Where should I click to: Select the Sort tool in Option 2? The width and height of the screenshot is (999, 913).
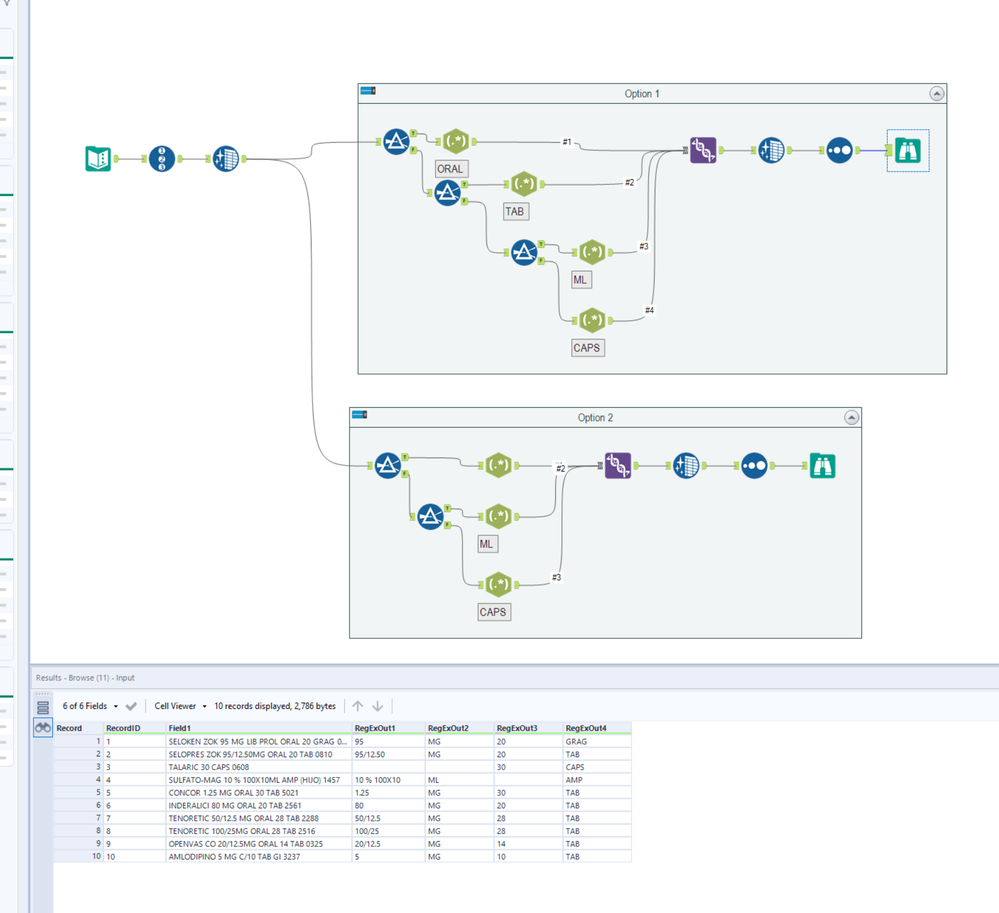(754, 466)
